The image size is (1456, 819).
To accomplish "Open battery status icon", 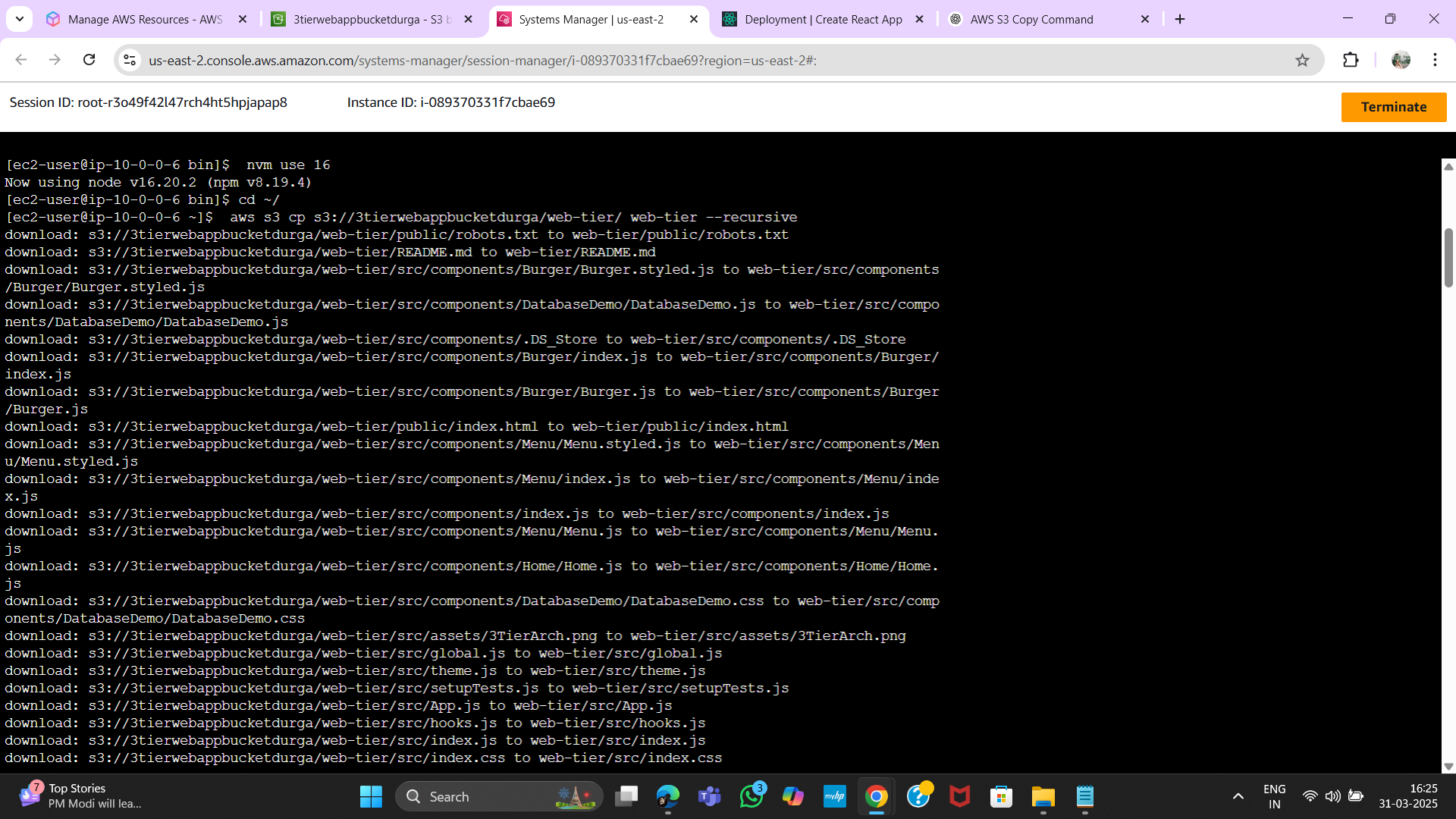I will point(1356,796).
